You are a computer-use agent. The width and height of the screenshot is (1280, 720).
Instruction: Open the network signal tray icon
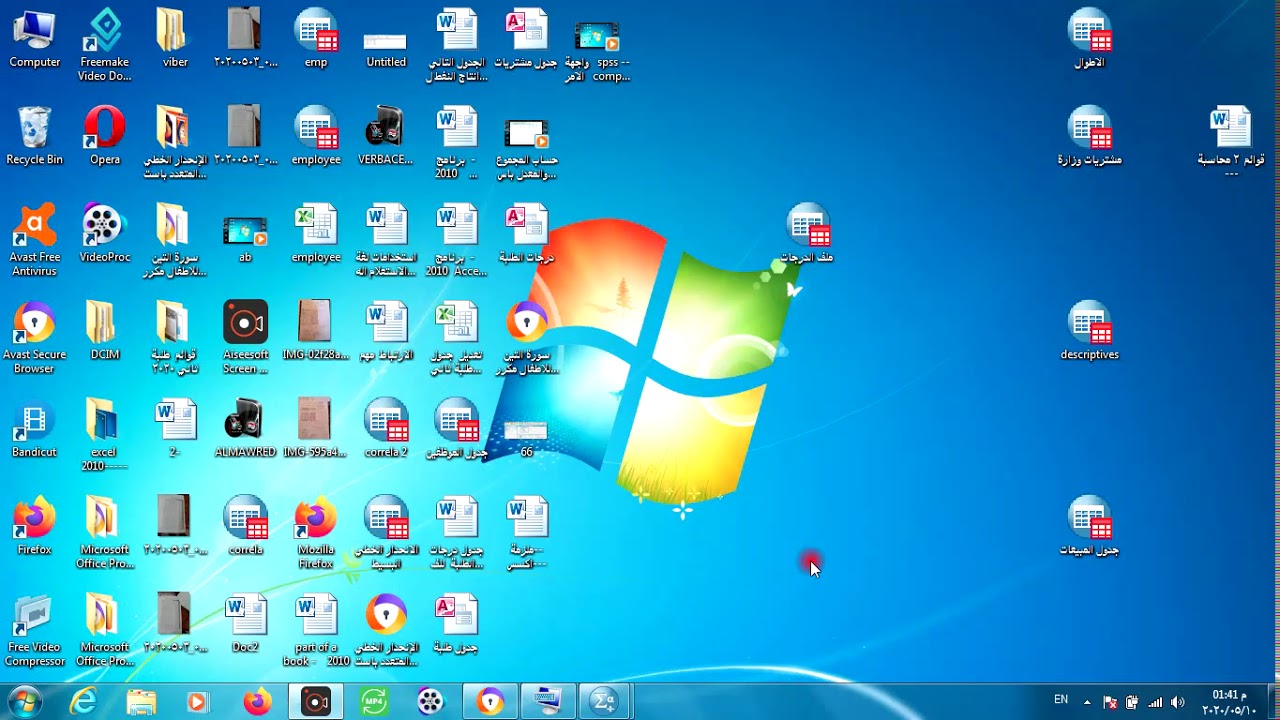1155,702
